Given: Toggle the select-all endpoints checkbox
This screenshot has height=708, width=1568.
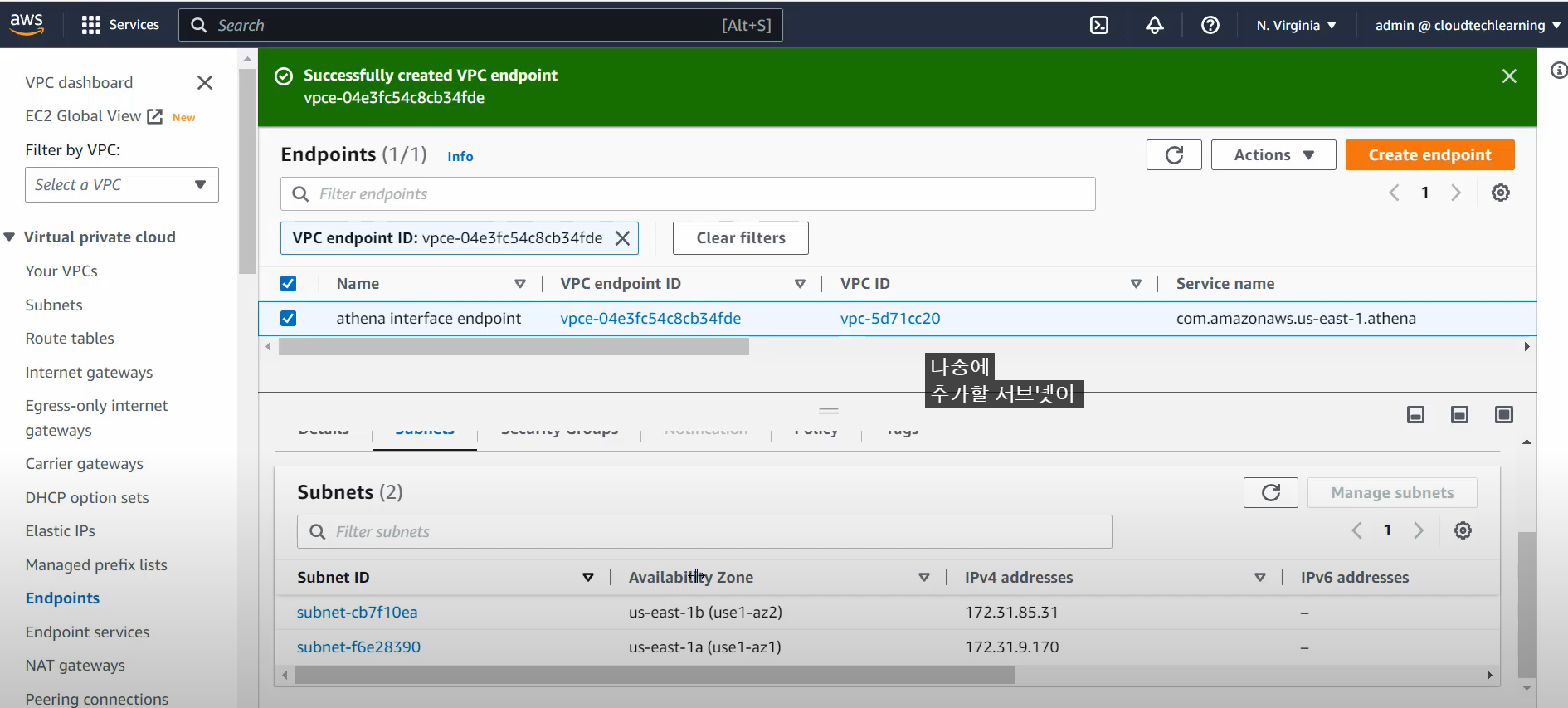Looking at the screenshot, I should click(x=288, y=284).
